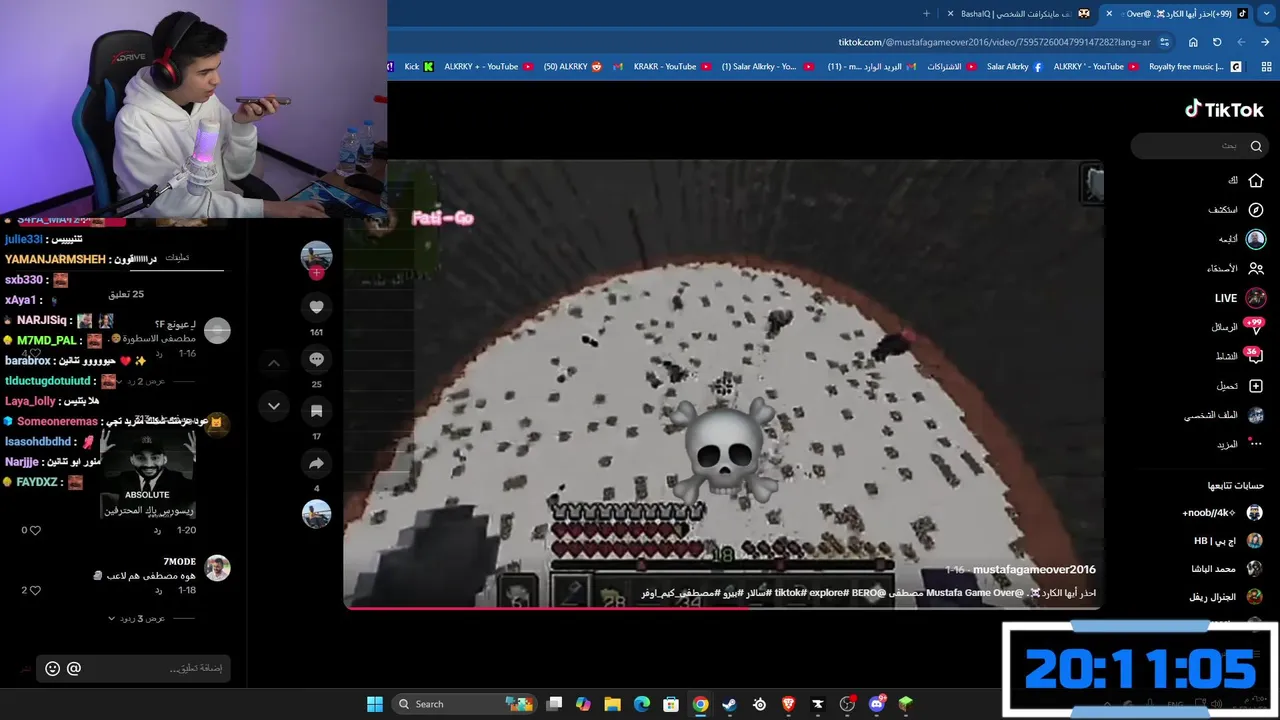Open followed account محمد الباشا
The width and height of the screenshot is (1280, 720).
1226,569
